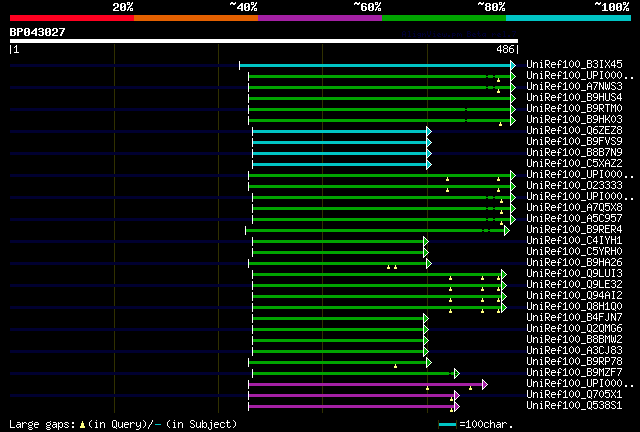
Task: Click the UniRef100_Q538S1 label
Action: (574, 406)
